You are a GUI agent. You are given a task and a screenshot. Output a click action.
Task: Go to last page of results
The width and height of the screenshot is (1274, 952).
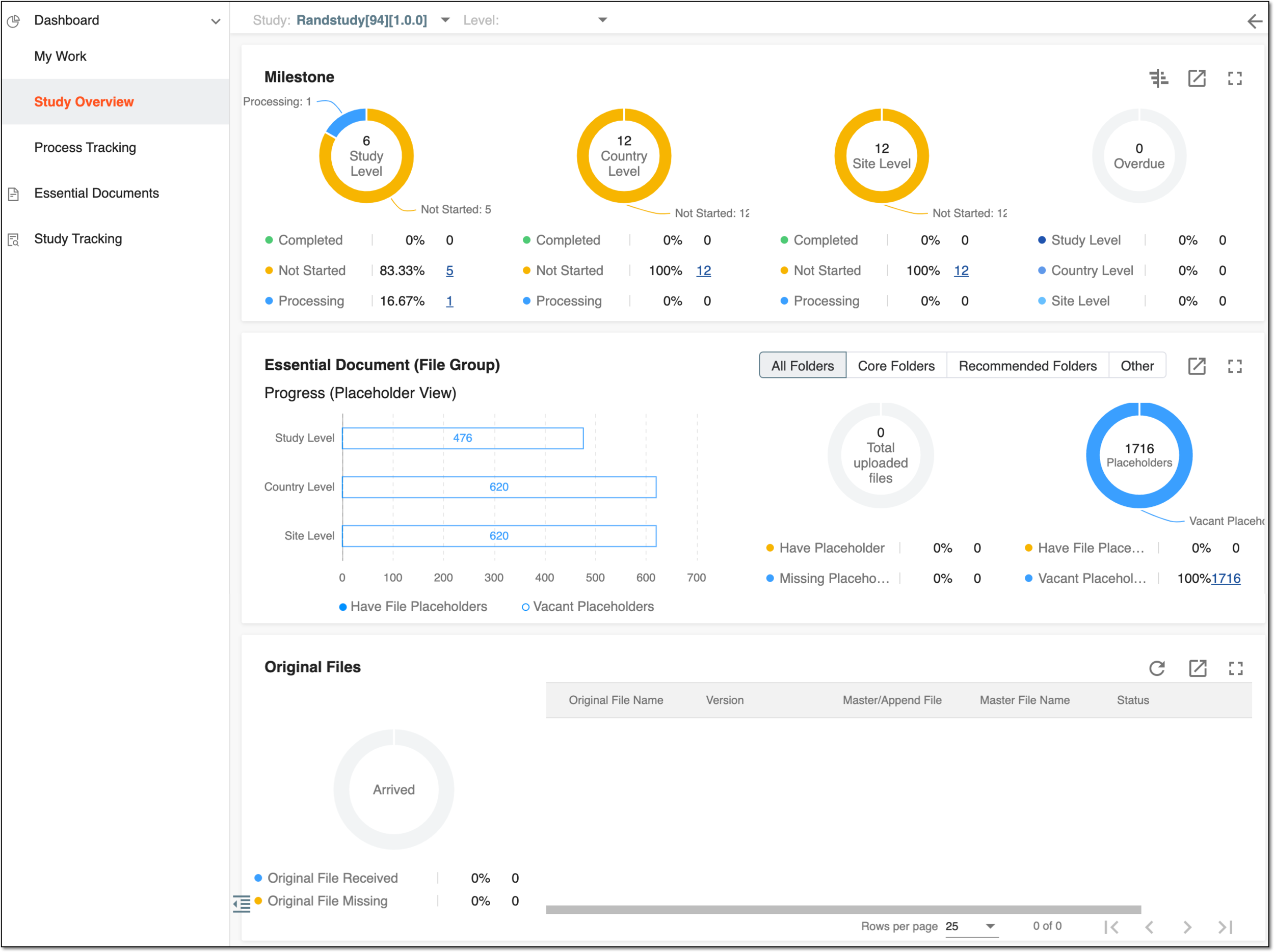(x=1225, y=927)
